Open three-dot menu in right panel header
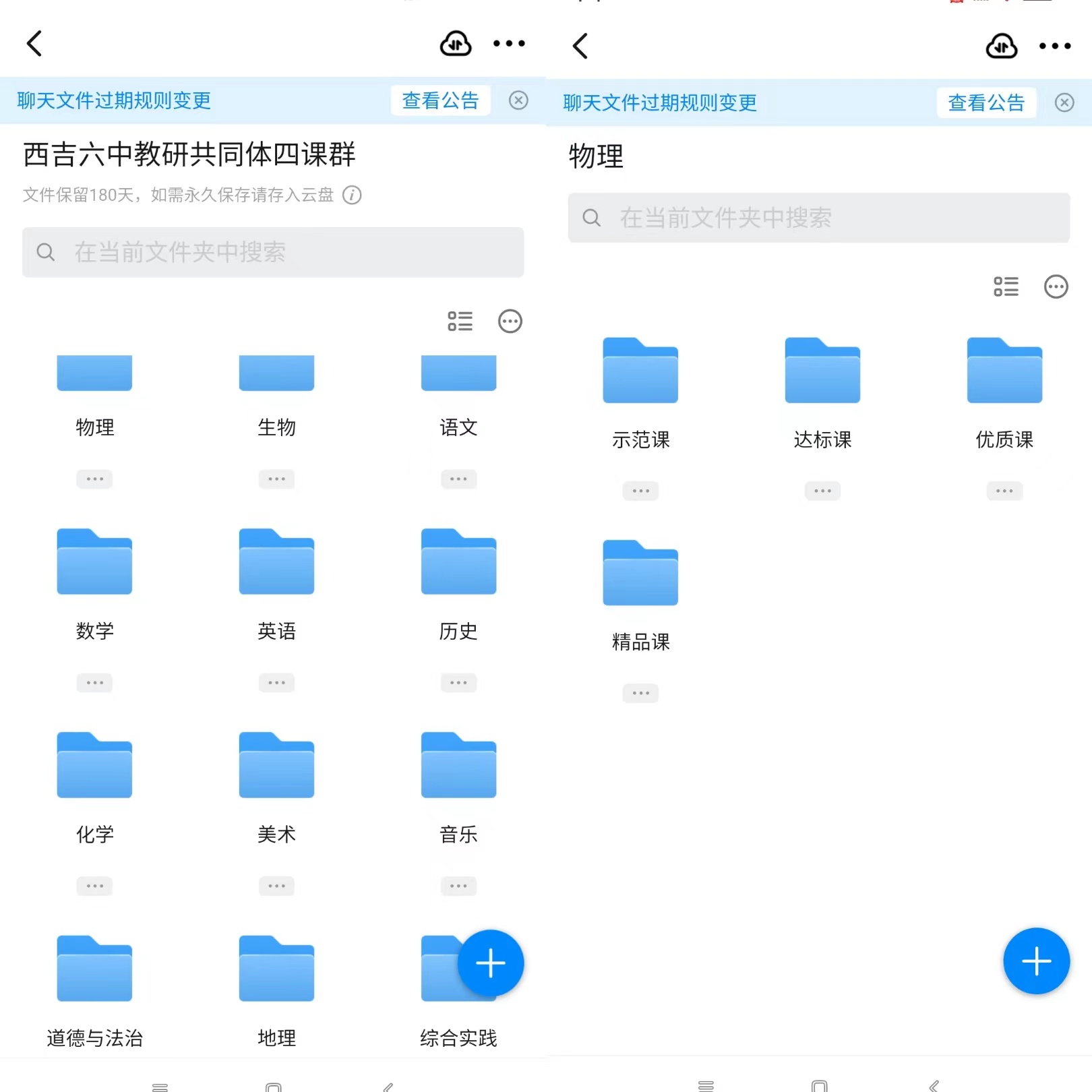The image size is (1092, 1092). click(x=1055, y=47)
